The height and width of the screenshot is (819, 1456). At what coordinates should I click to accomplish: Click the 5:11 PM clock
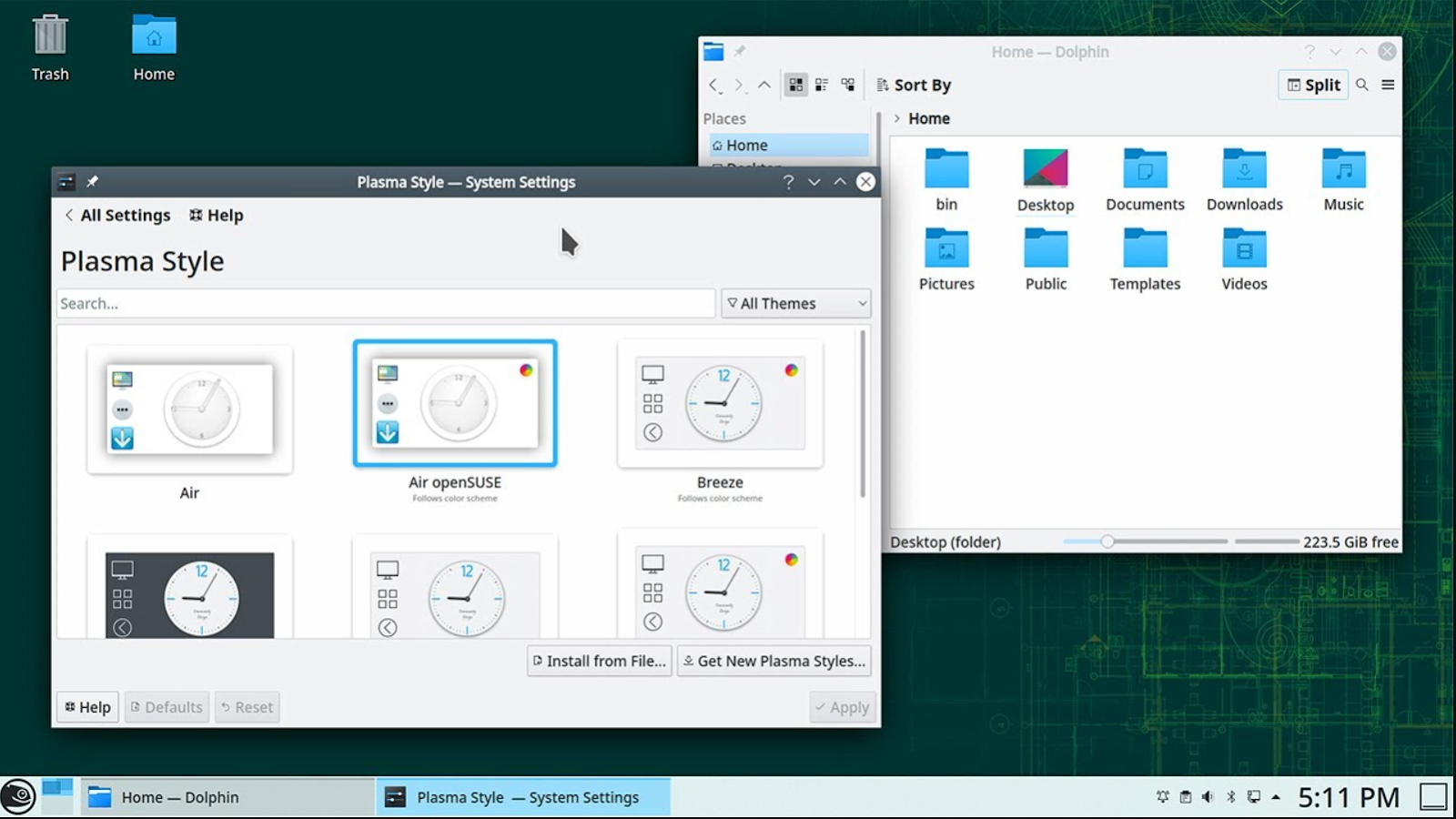tap(1349, 797)
